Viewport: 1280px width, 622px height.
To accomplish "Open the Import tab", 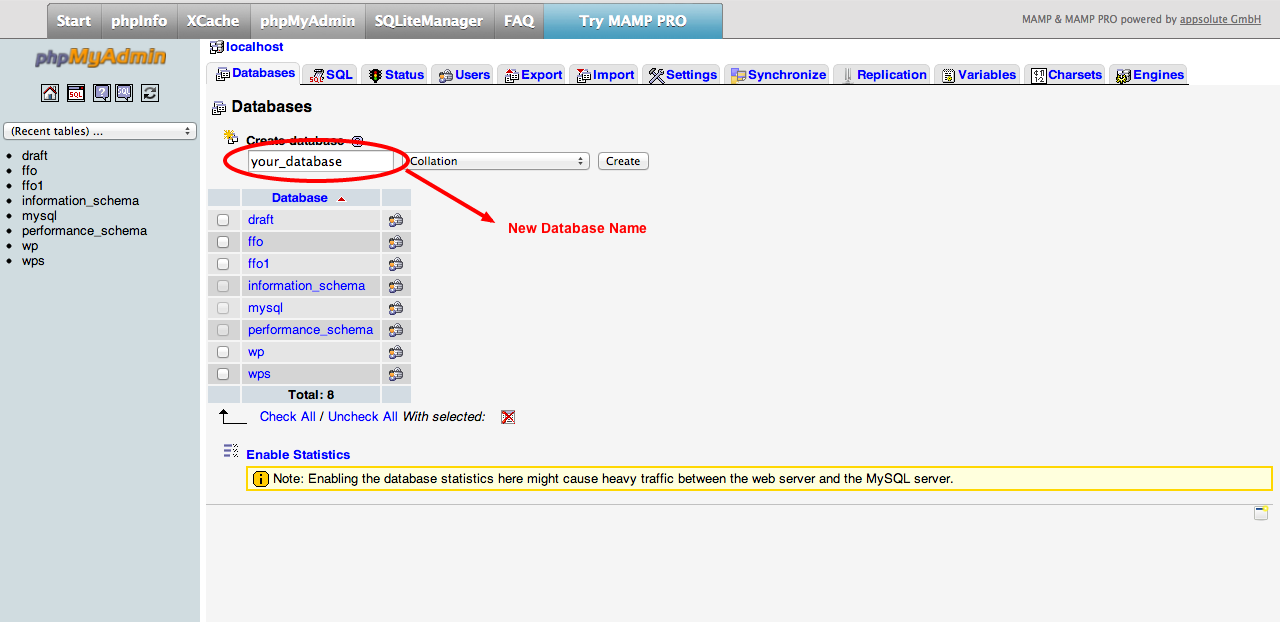I will [605, 75].
